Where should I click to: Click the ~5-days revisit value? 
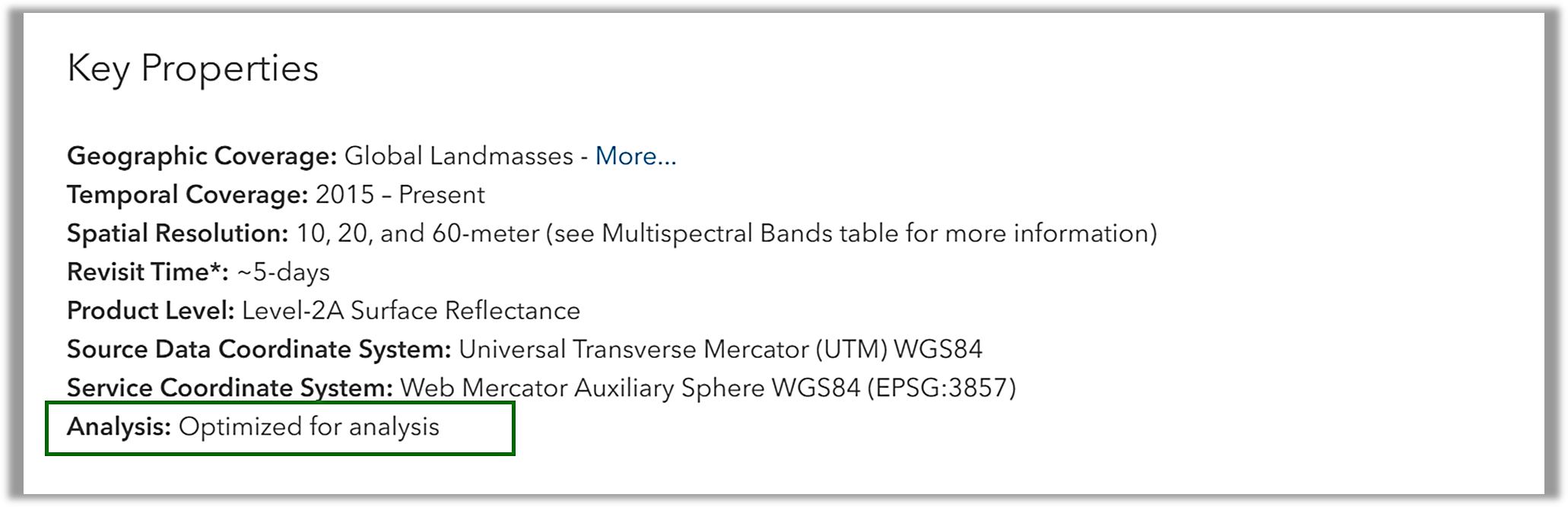tap(284, 272)
